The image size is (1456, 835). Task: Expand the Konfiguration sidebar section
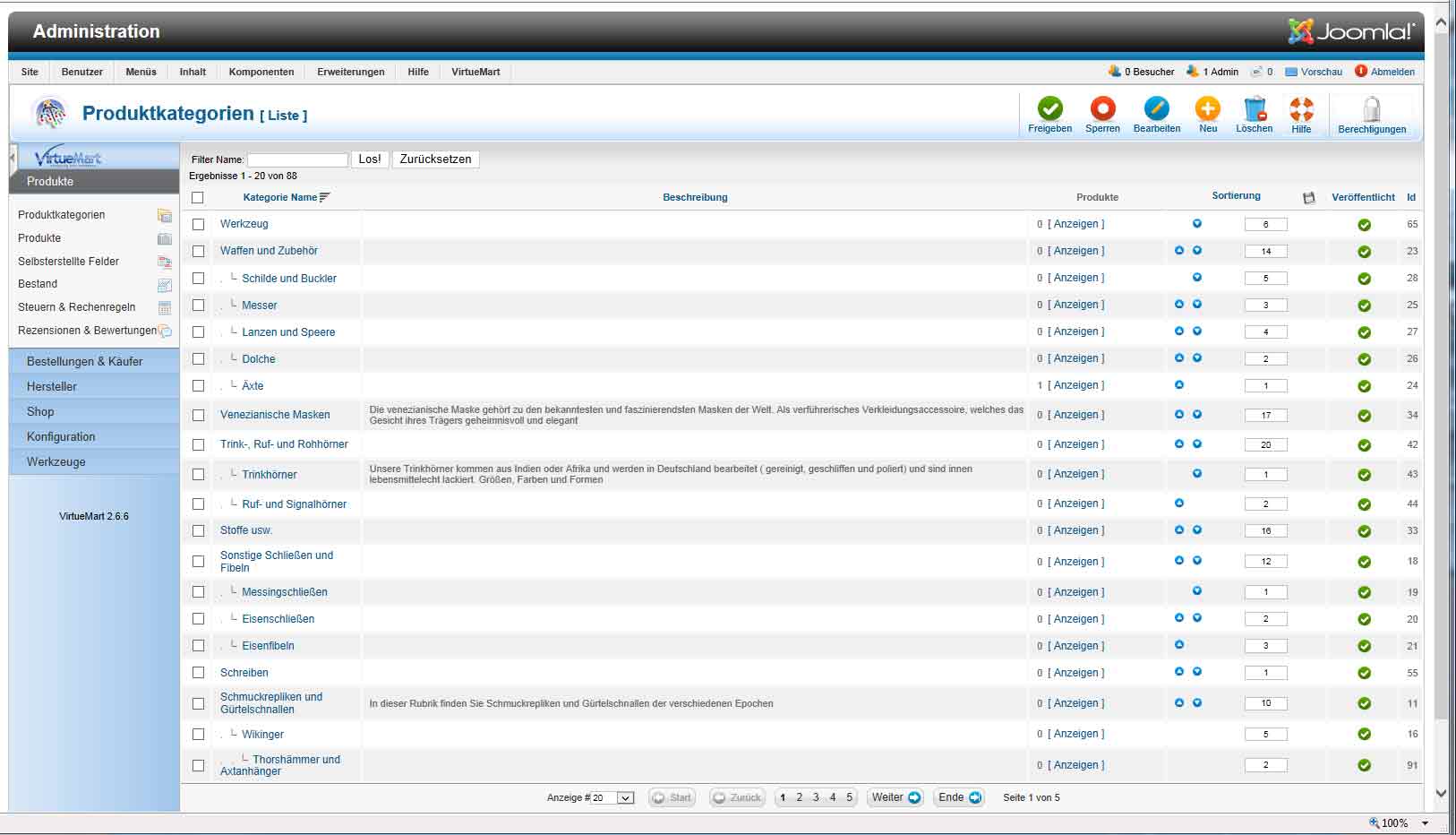pyautogui.click(x=61, y=437)
